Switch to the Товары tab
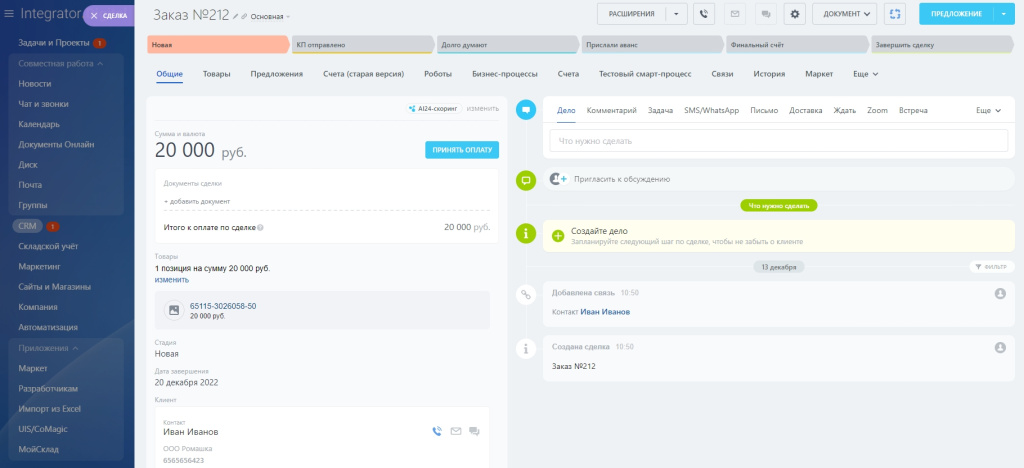The image size is (1024, 468). click(216, 74)
